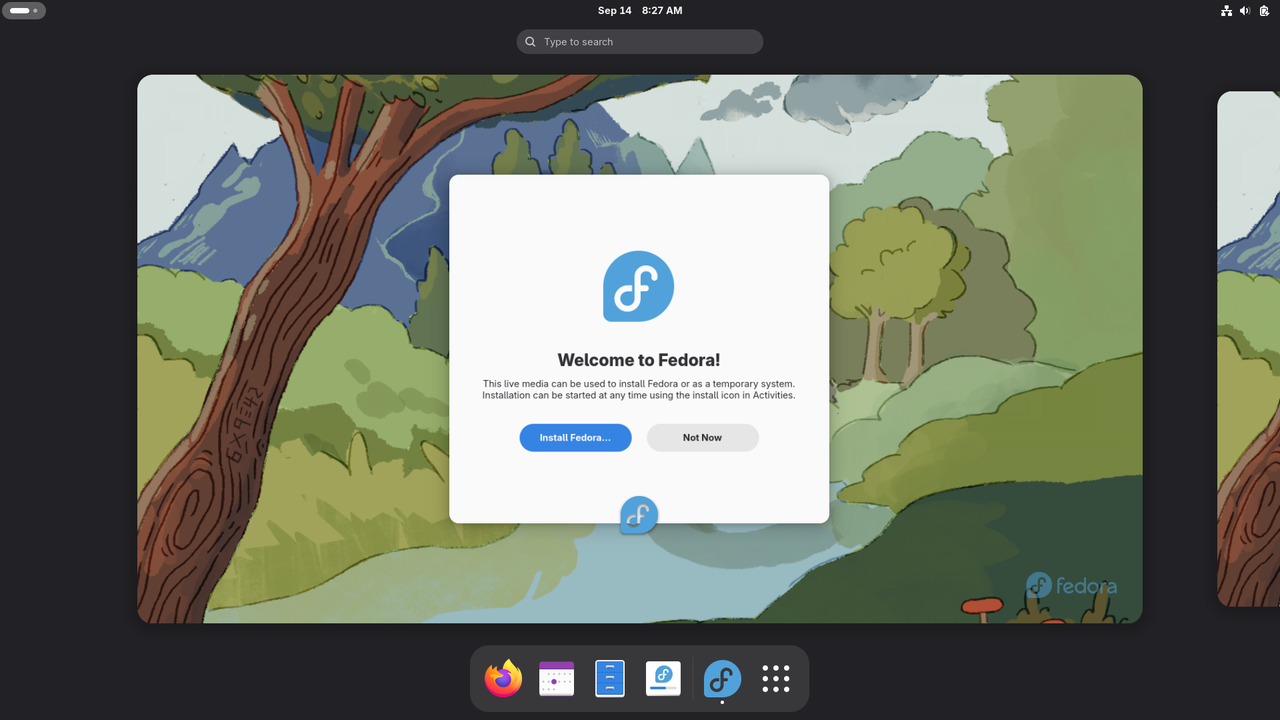Open the Sep 14 8:27 AM clock menu
1280x720 pixels.
640,11
